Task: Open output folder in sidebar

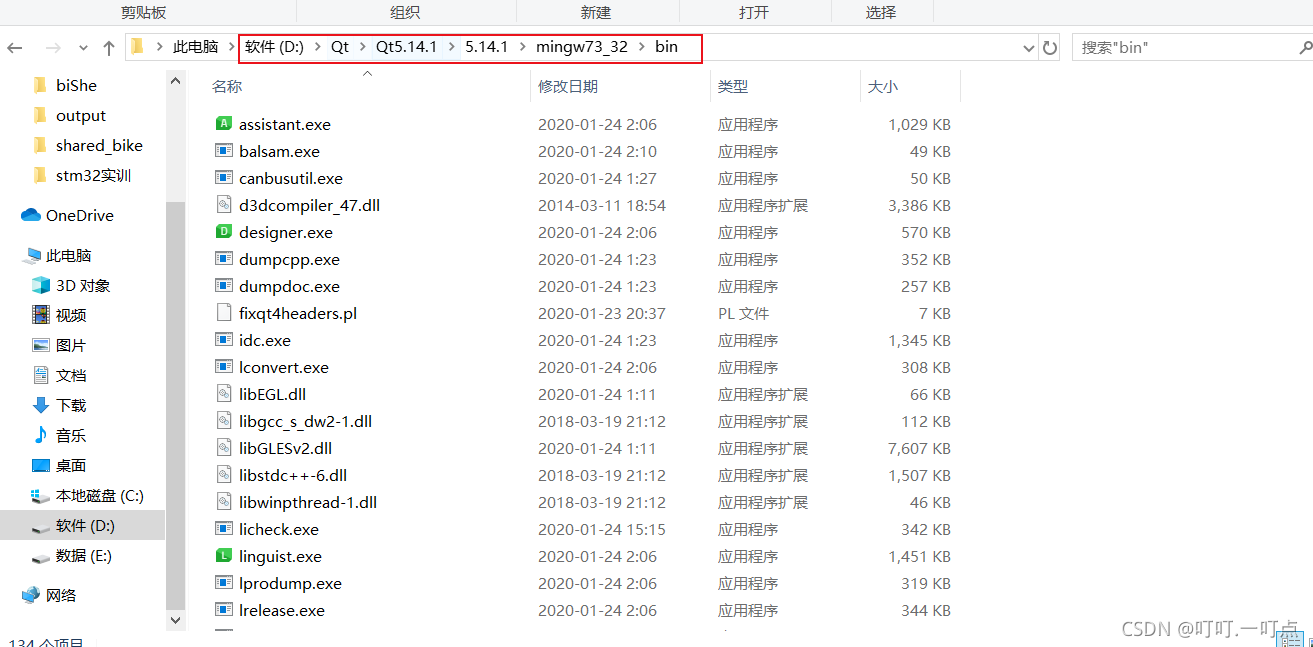Action: [x=81, y=115]
